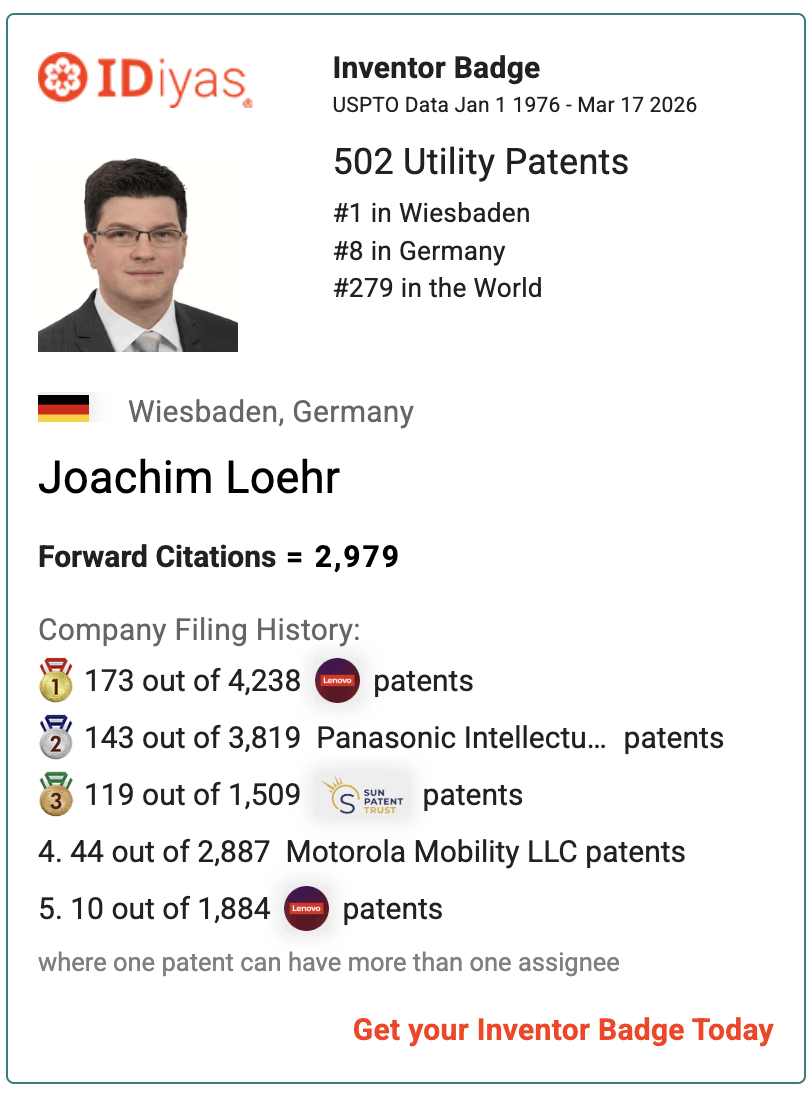Click the Get your Inventor Badge Today link

563,1031
